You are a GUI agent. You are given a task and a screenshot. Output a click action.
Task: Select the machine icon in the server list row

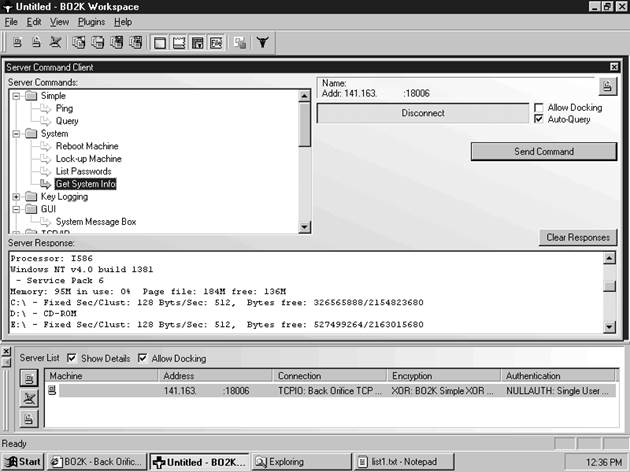pos(53,391)
